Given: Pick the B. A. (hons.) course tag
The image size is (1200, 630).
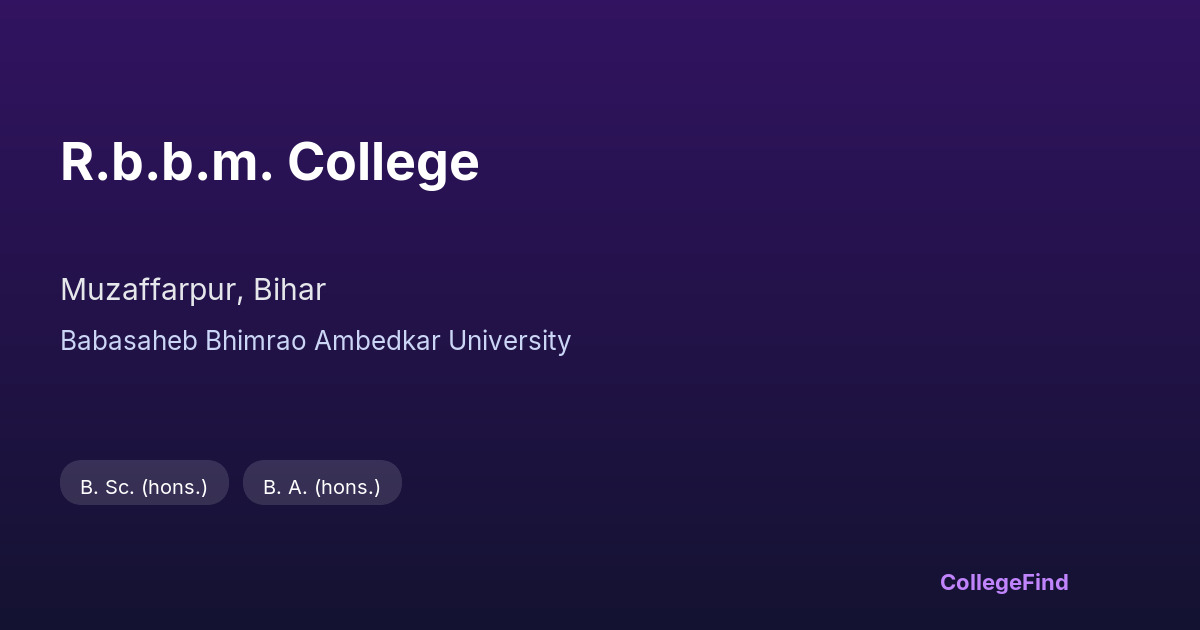Looking at the screenshot, I should [x=322, y=487].
